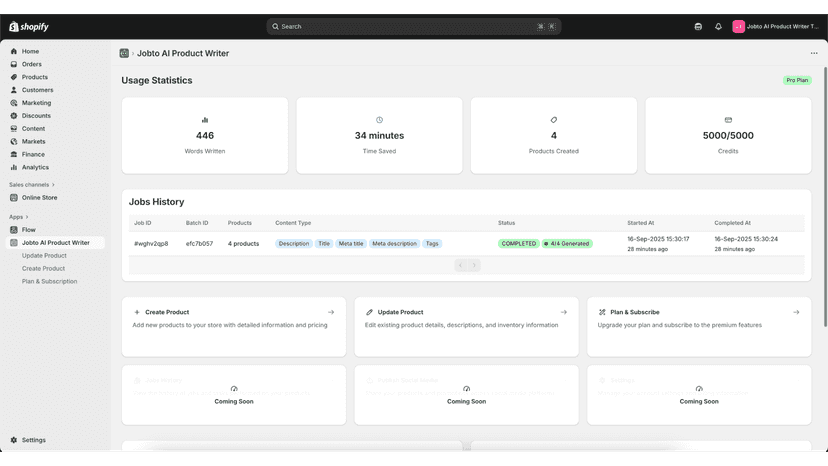The image size is (828, 466).
Task: Click the Update Product card title
Action: pyautogui.click(x=400, y=312)
